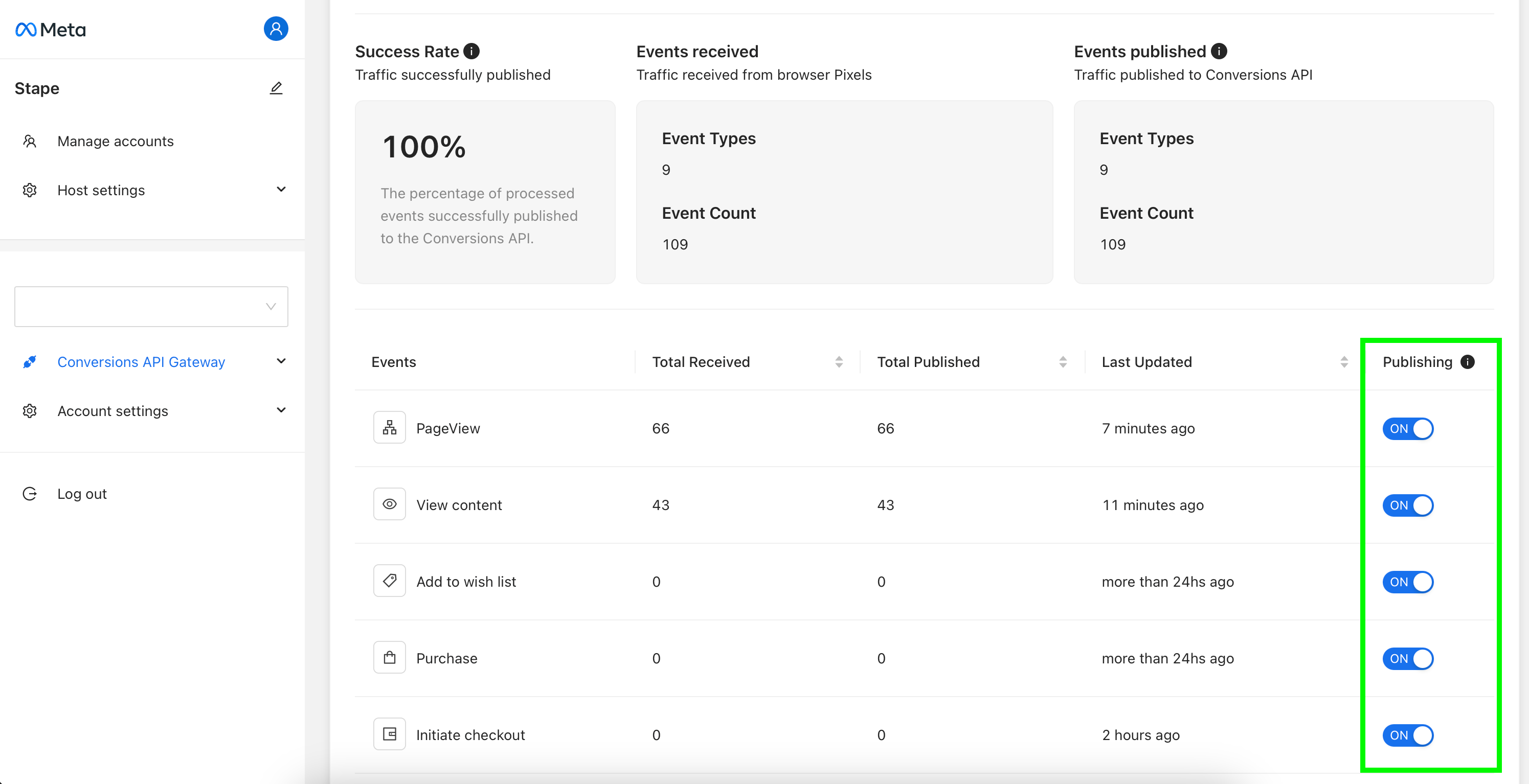Click the PageView event icon

[x=389, y=428]
